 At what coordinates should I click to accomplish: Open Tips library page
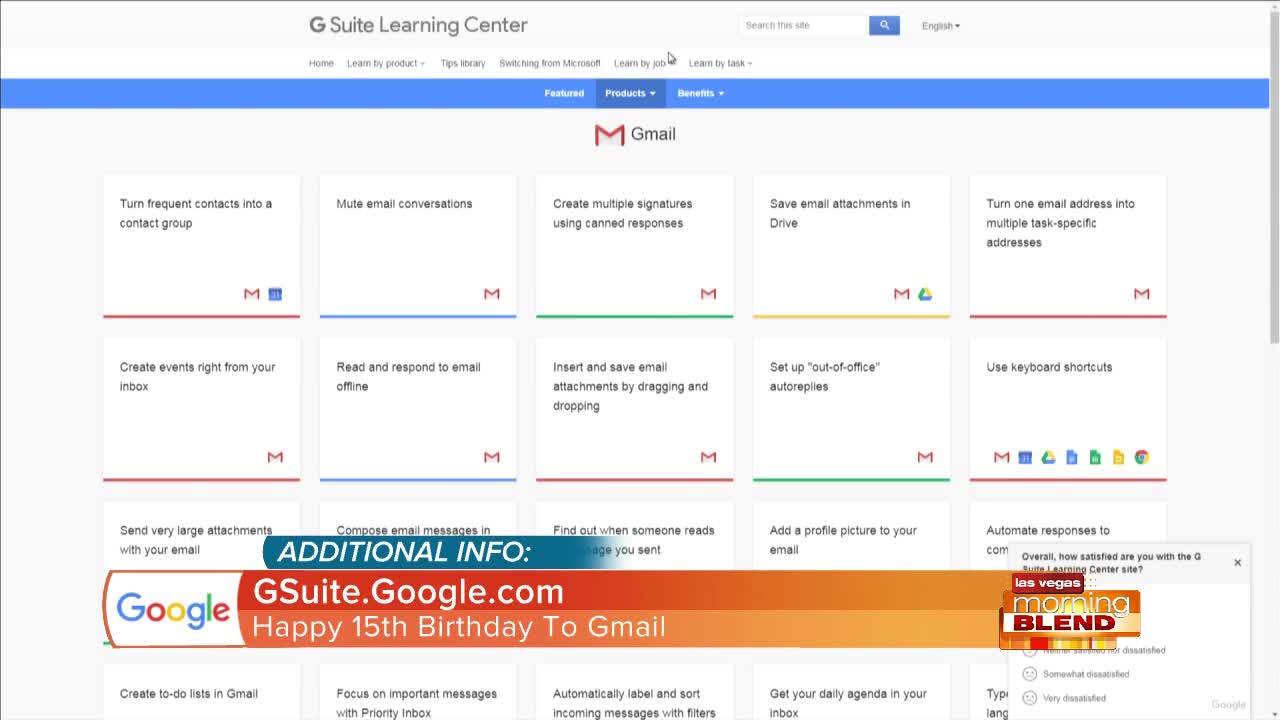tap(463, 63)
